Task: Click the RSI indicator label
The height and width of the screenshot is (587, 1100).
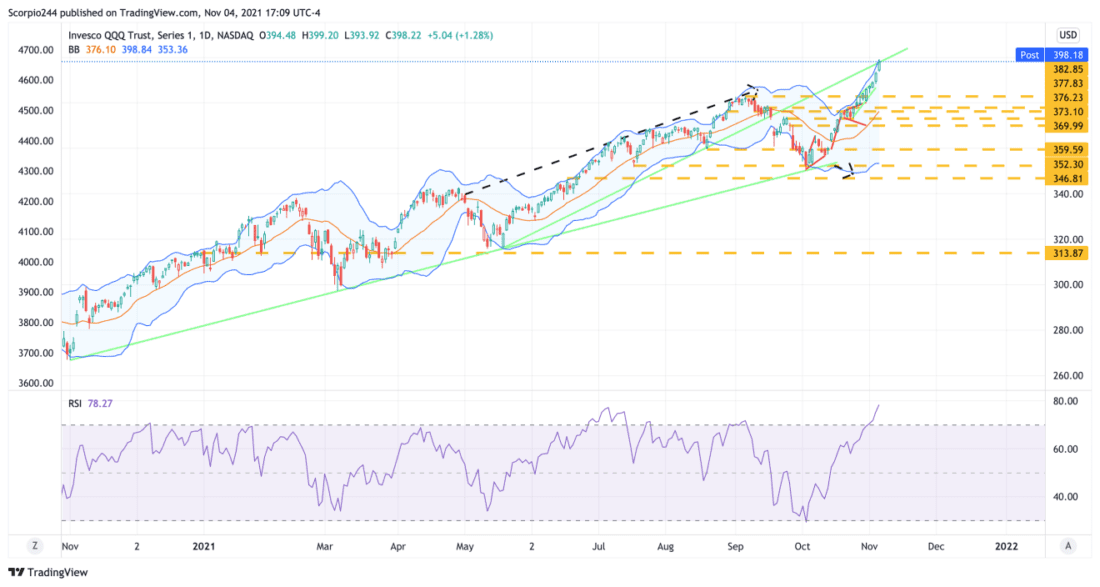Action: tap(75, 403)
